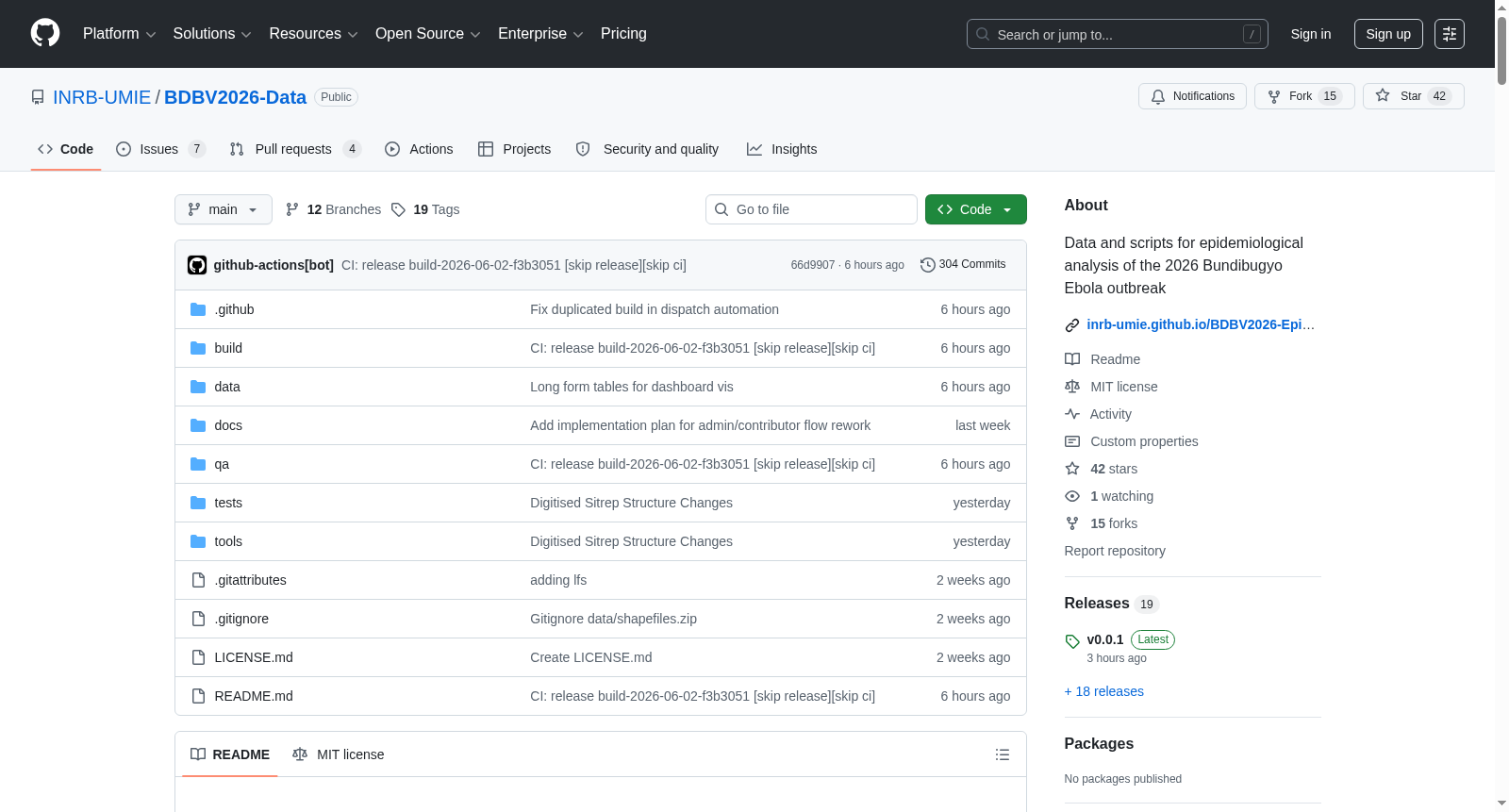Click the folder icon for tools
Viewport: 1509px width, 812px height.
pyautogui.click(x=198, y=541)
